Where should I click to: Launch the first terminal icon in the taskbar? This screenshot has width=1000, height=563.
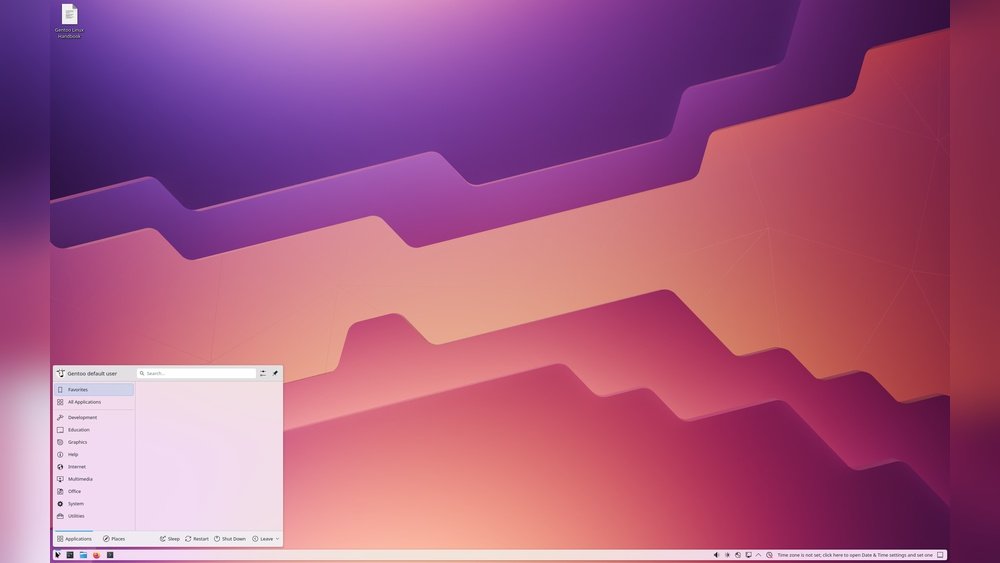pos(70,555)
